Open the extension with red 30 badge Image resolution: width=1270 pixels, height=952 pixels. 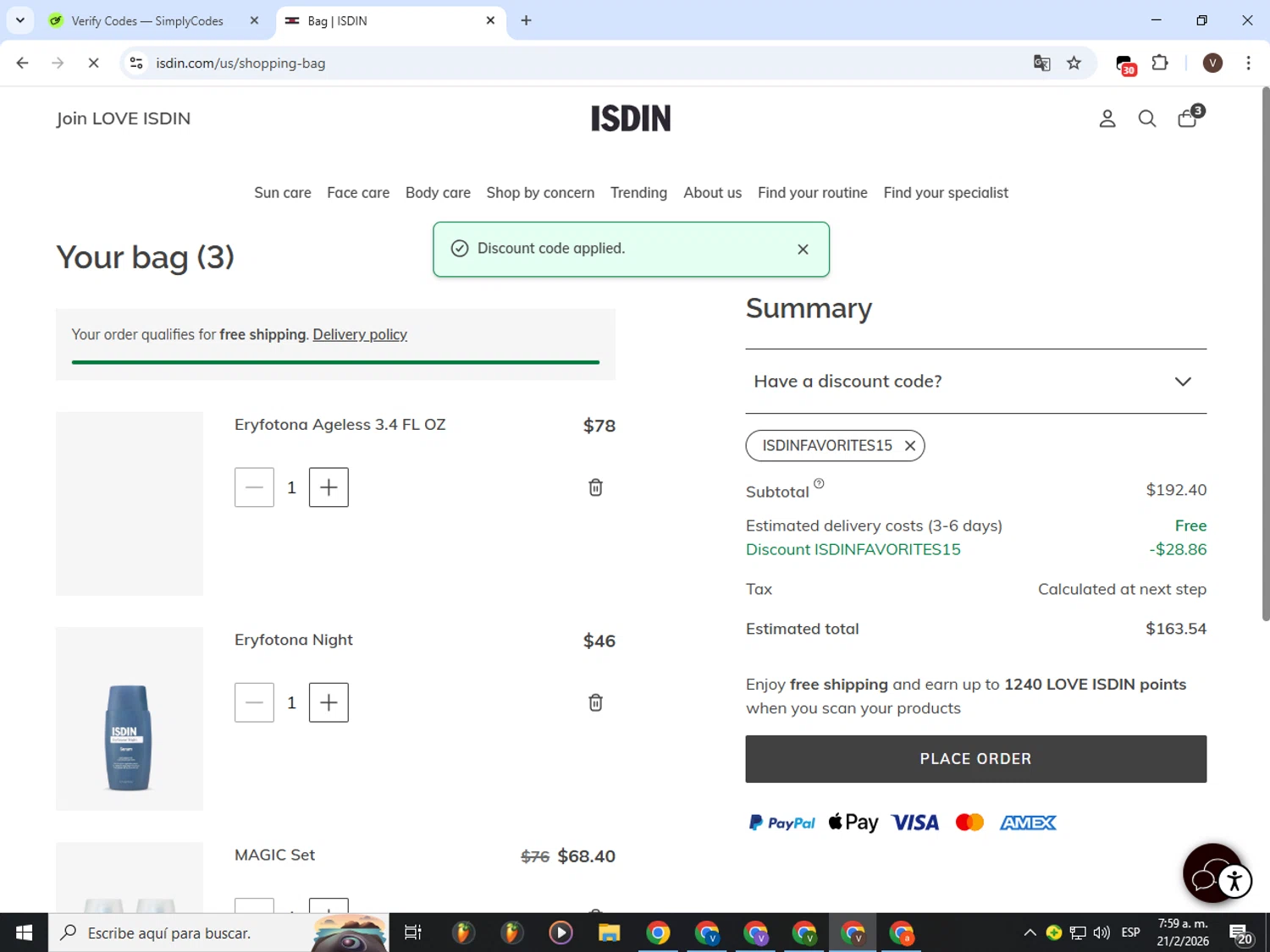click(x=1125, y=64)
